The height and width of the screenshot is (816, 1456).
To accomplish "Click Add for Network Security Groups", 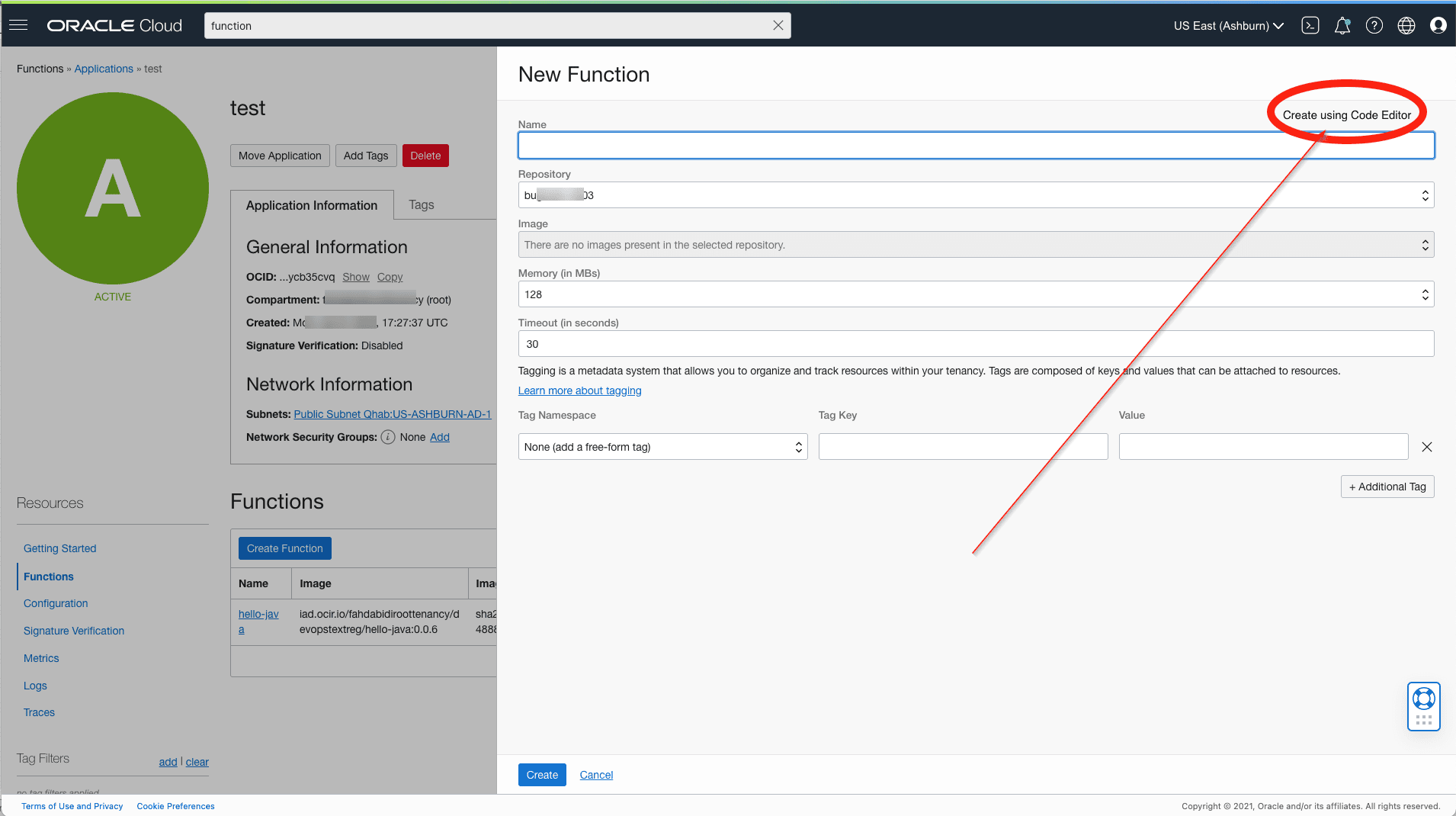I will coord(440,437).
